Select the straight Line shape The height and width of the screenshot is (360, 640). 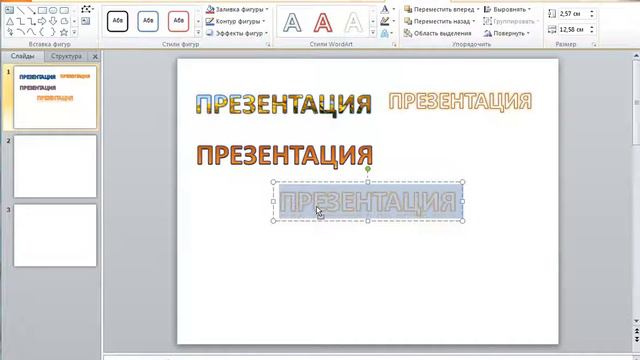point(20,10)
